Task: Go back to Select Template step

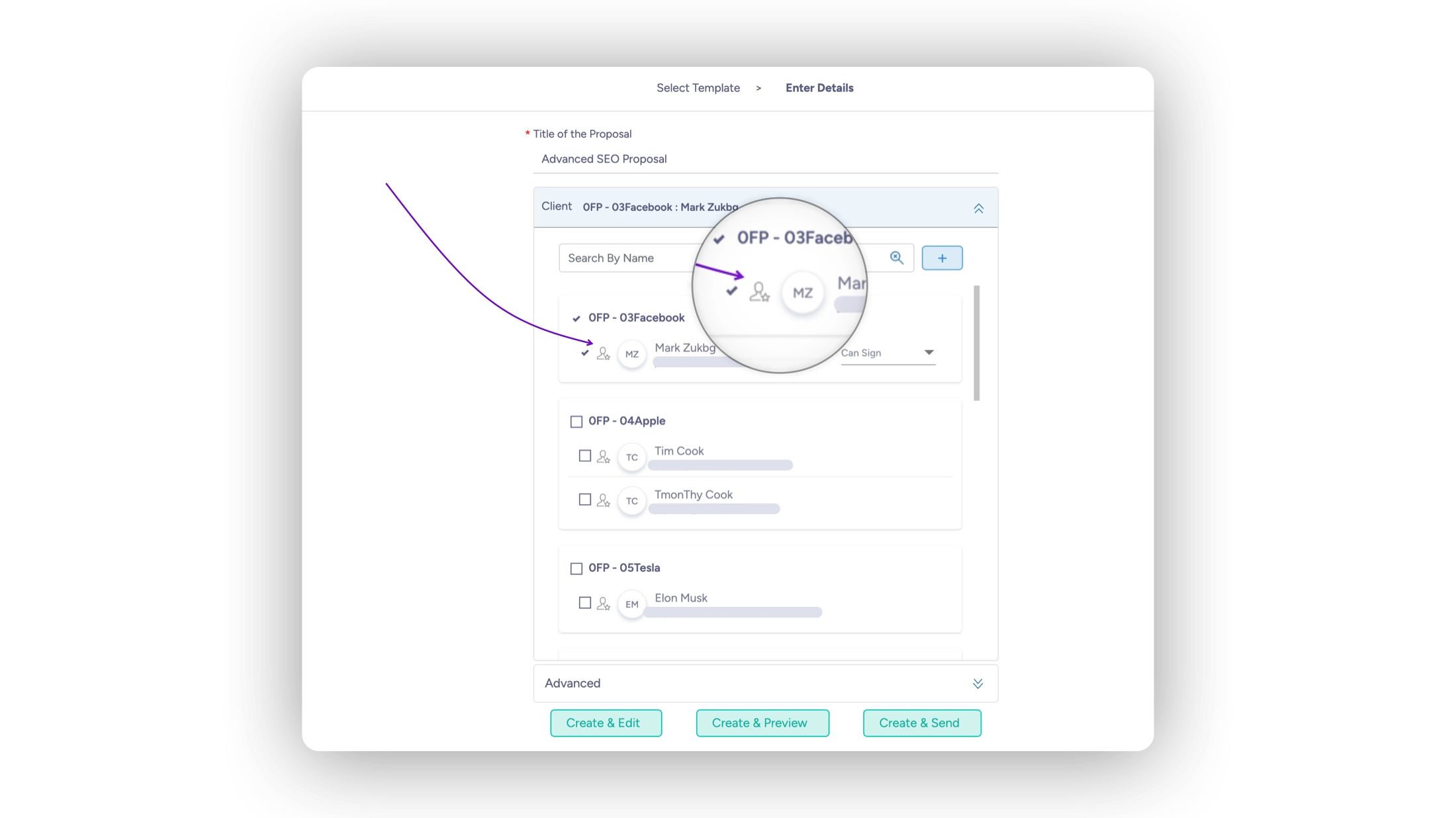Action: [698, 88]
